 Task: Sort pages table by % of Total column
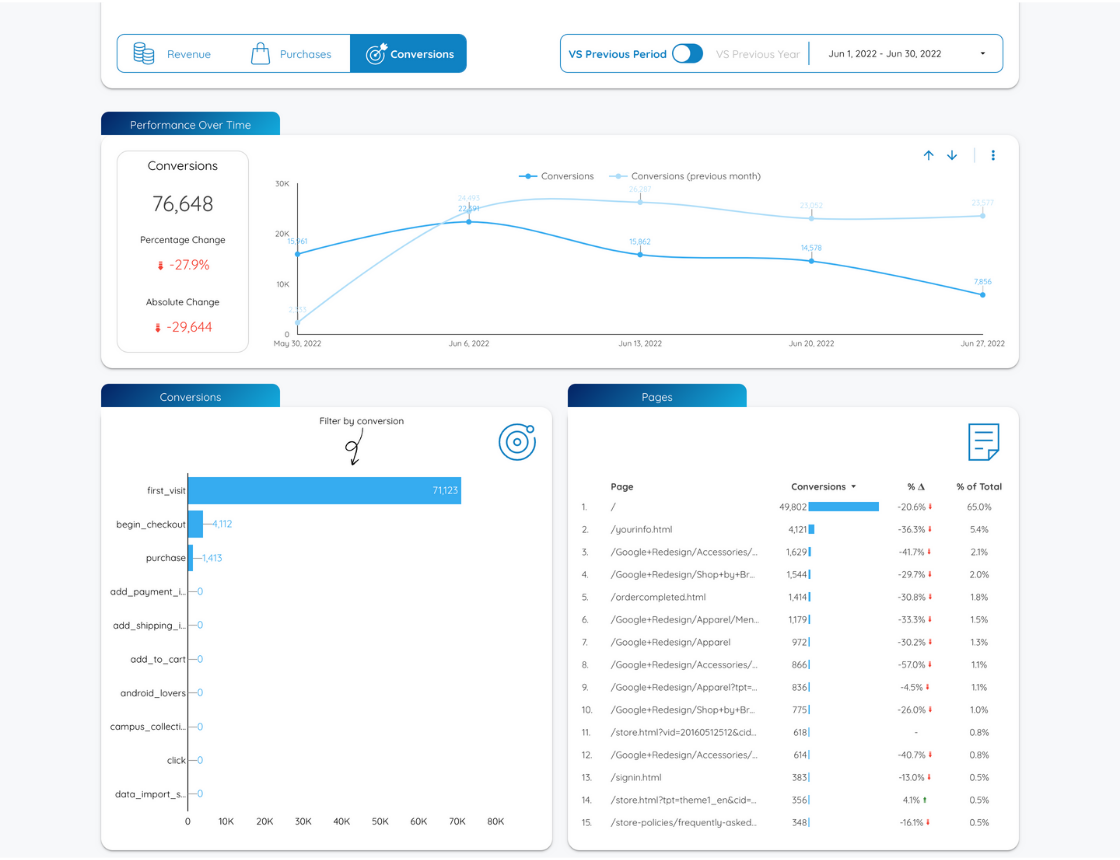click(x=978, y=487)
